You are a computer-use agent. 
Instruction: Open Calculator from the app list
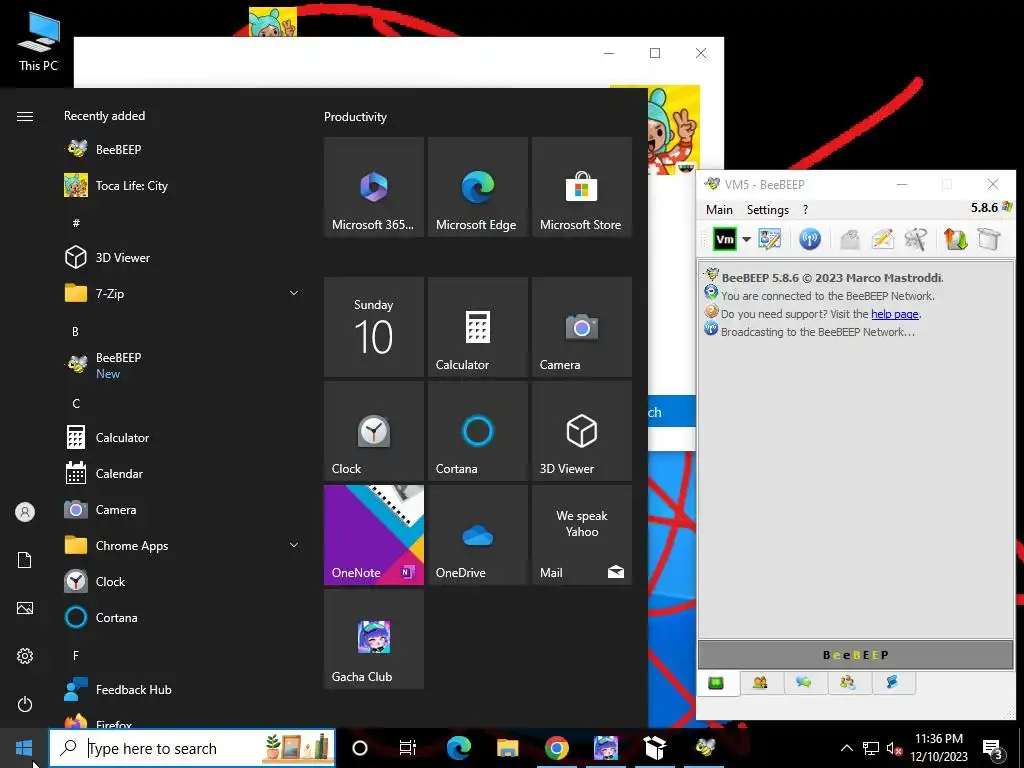(x=183, y=438)
